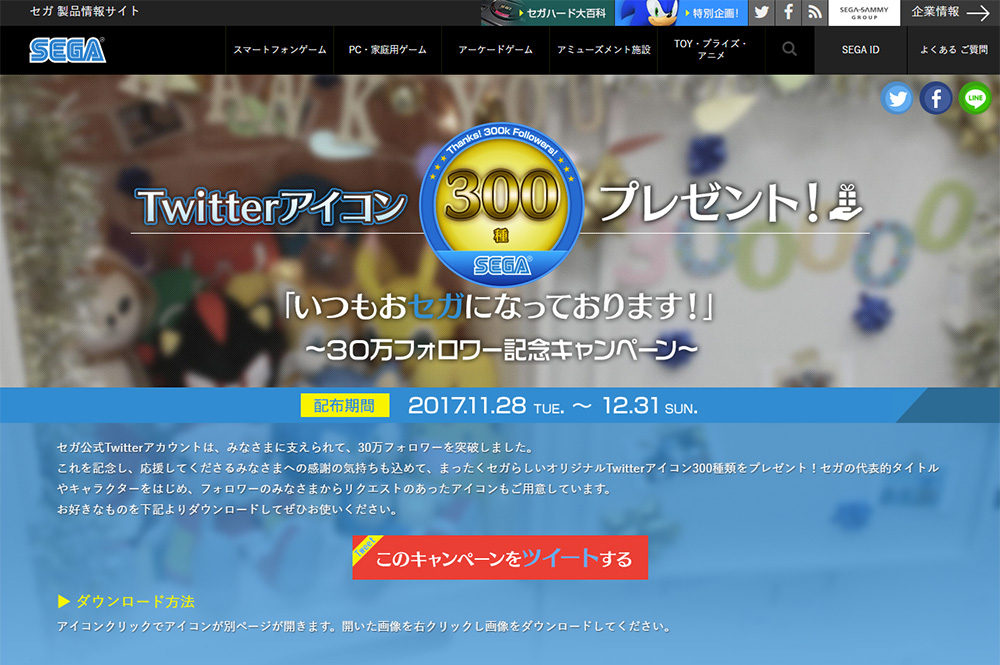Open Twitter icon in top utility bar
Image resolution: width=1000 pixels, height=665 pixels.
pos(761,12)
